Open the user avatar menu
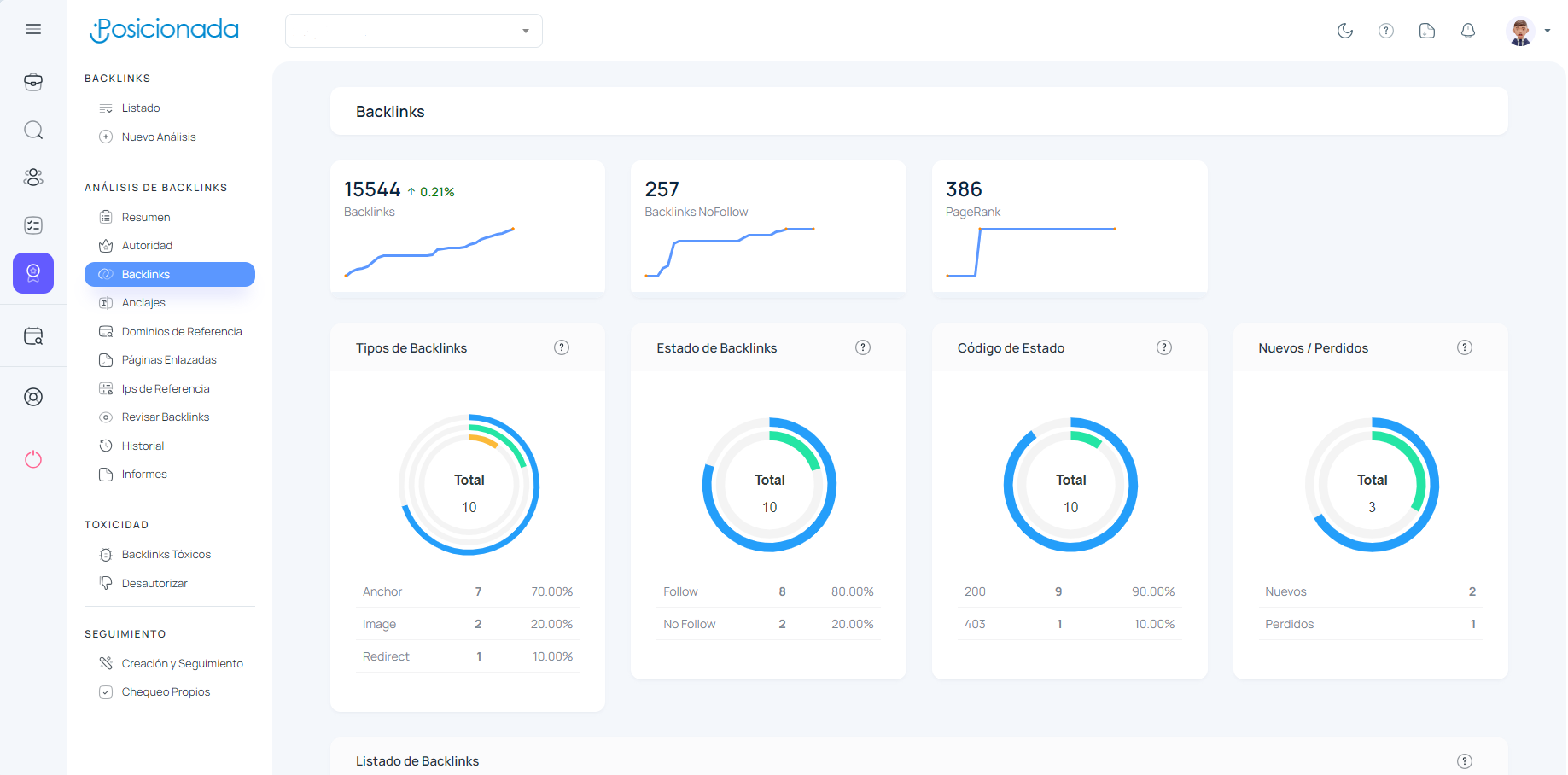This screenshot has width=1568, height=775. point(1528,32)
